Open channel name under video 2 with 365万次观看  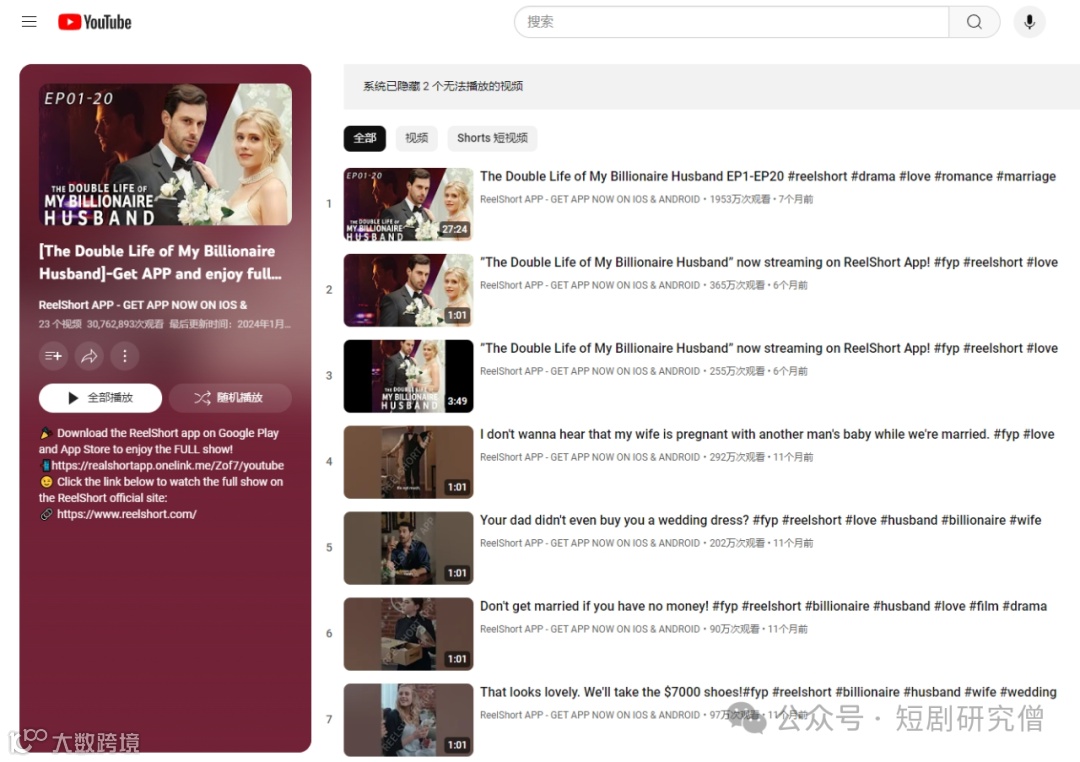pyautogui.click(x=590, y=285)
